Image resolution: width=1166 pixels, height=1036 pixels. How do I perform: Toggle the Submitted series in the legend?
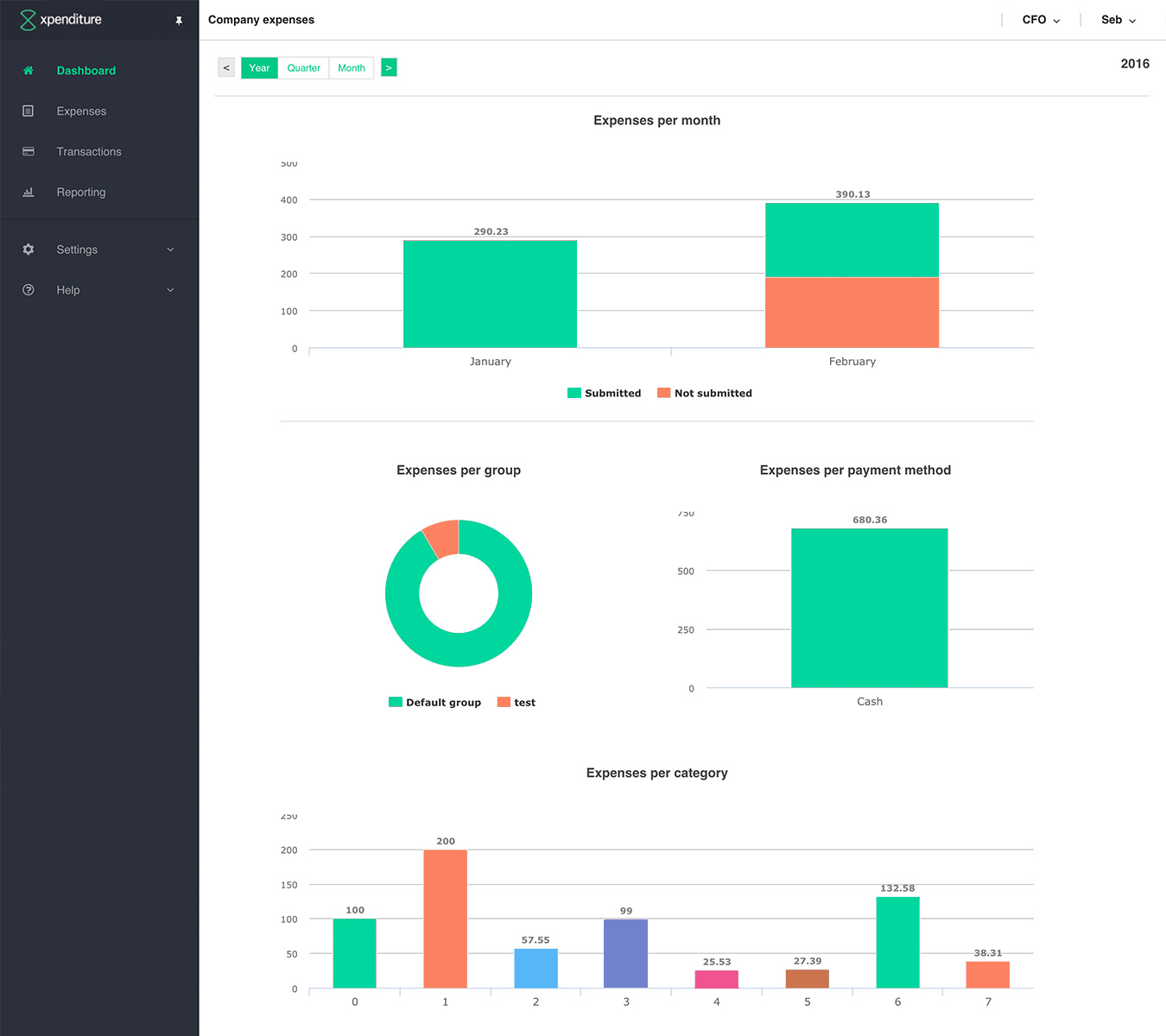(x=604, y=393)
